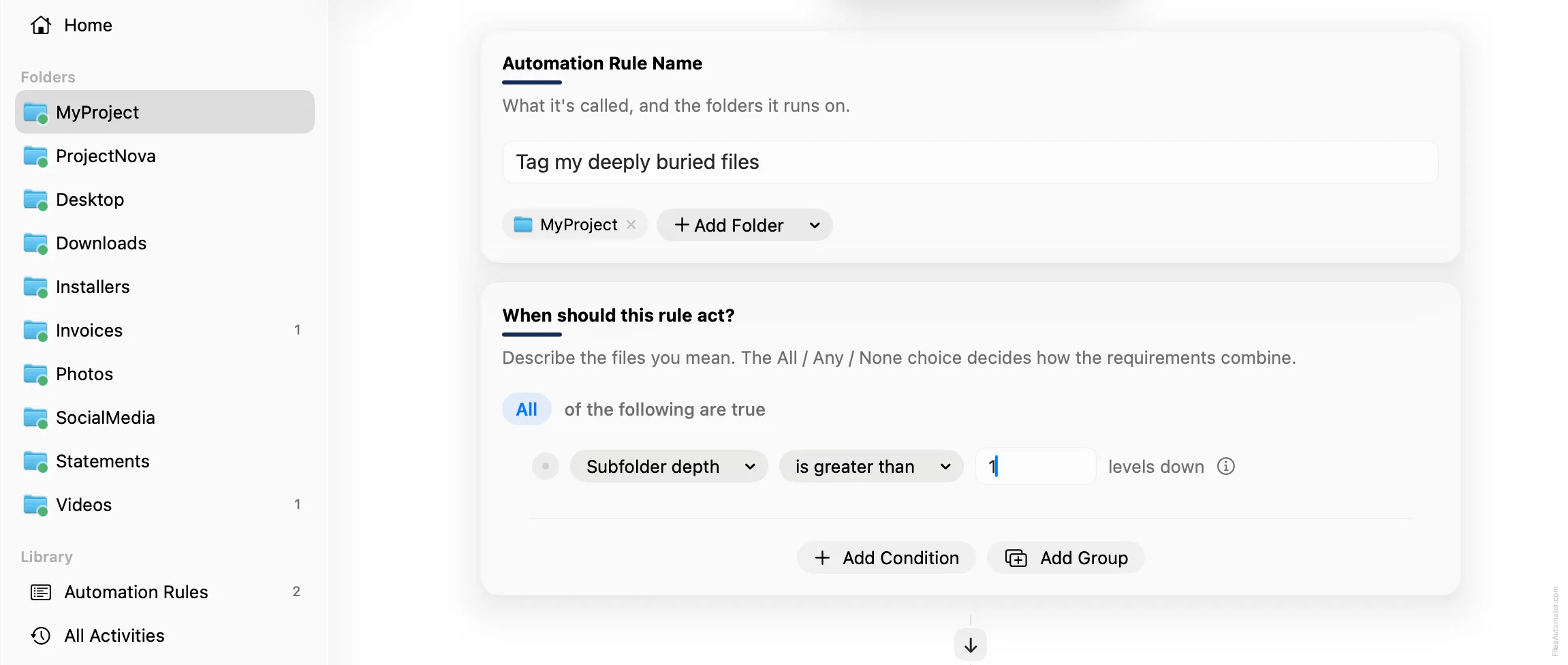Click the down arrow below the conditions card
The width and height of the screenshot is (1568, 665).
click(x=971, y=645)
